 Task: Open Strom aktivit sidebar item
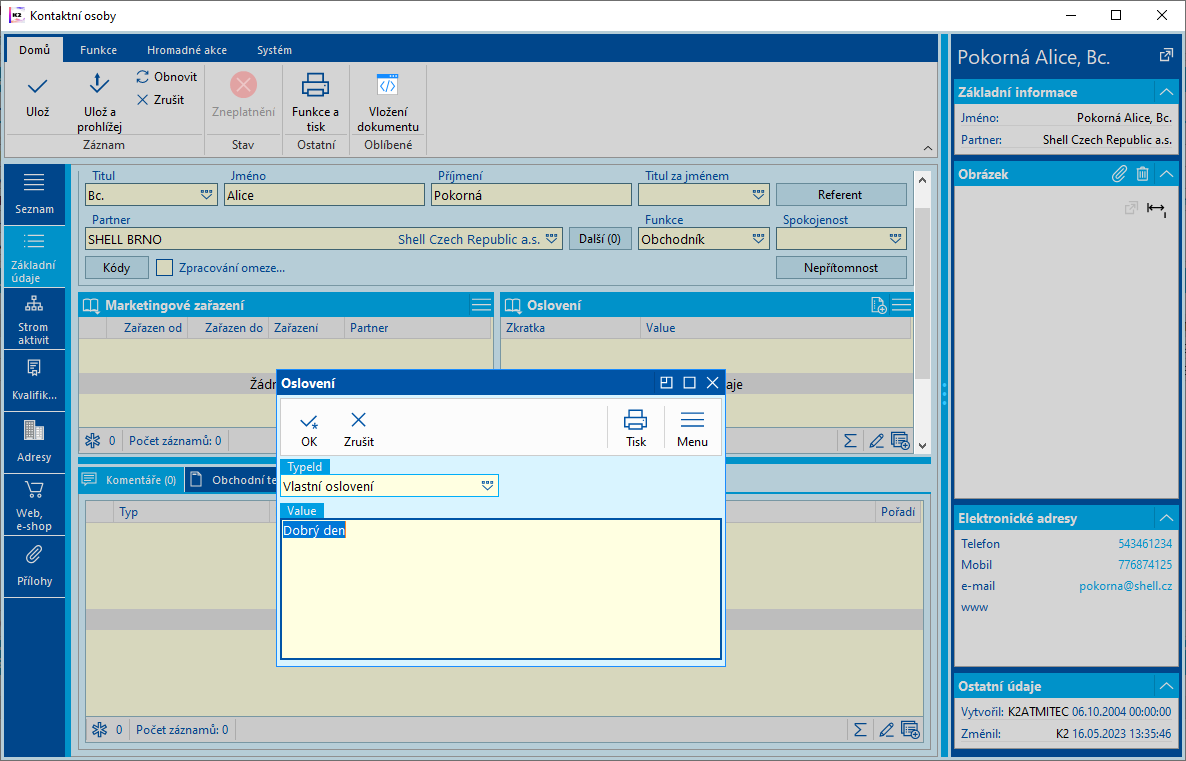[x=34, y=318]
